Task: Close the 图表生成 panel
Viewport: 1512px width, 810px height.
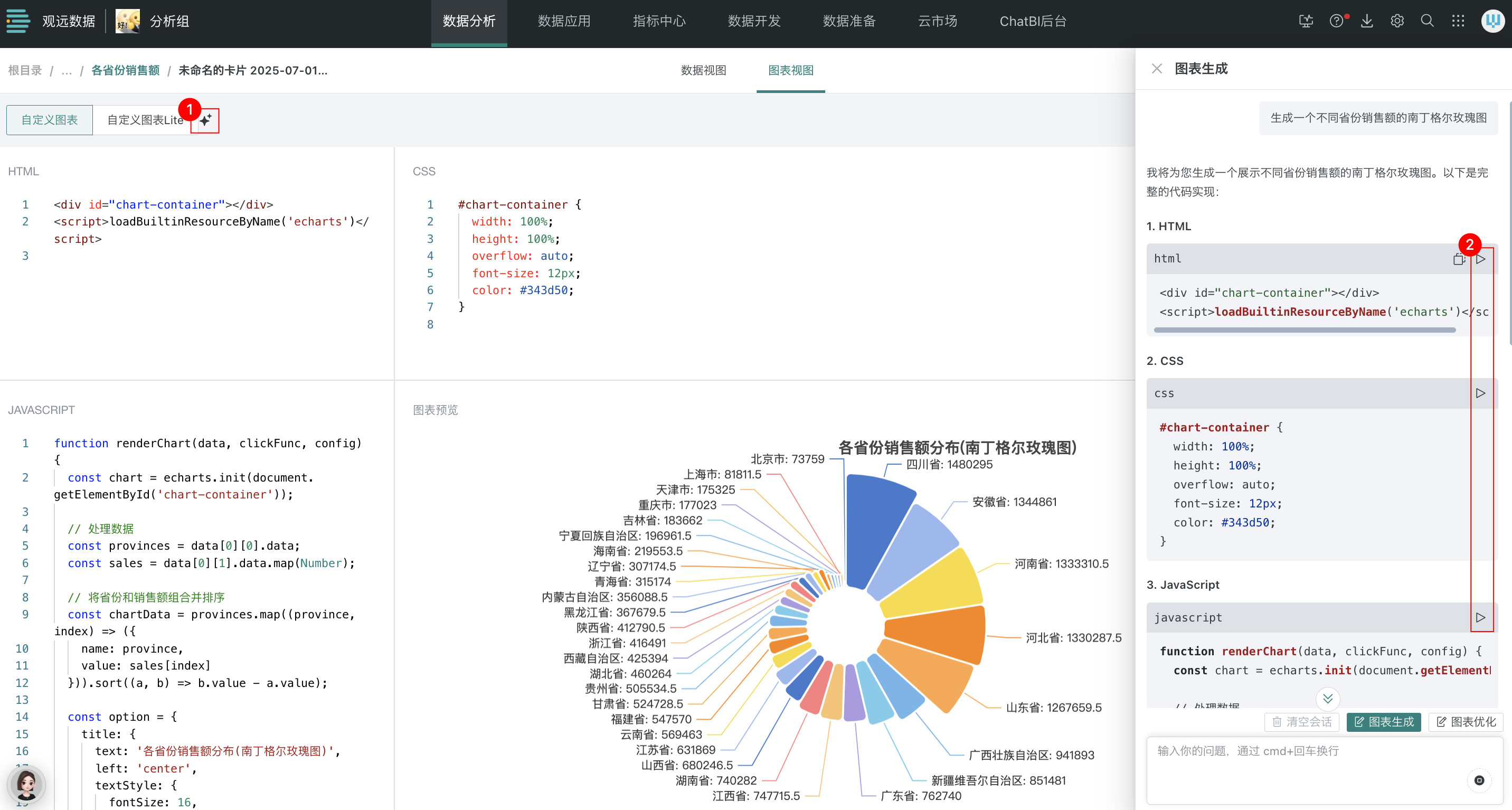Action: (1156, 69)
